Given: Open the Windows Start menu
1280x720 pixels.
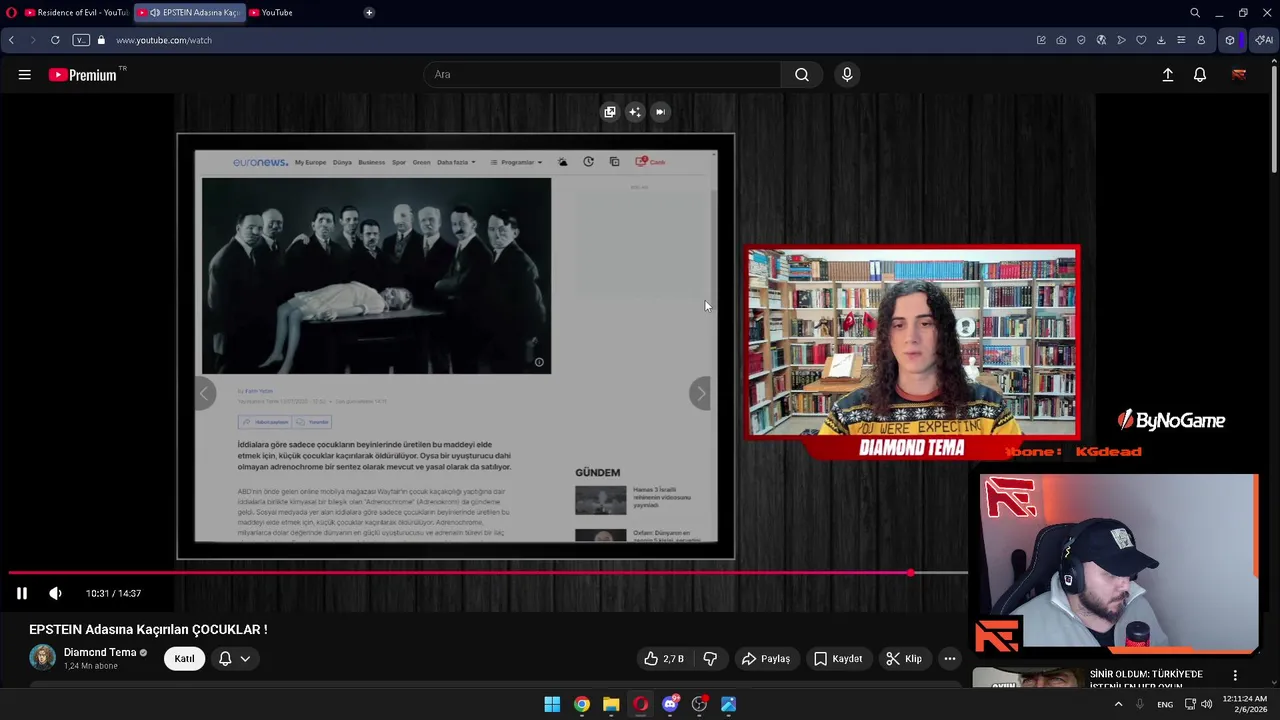Looking at the screenshot, I should [x=552, y=704].
